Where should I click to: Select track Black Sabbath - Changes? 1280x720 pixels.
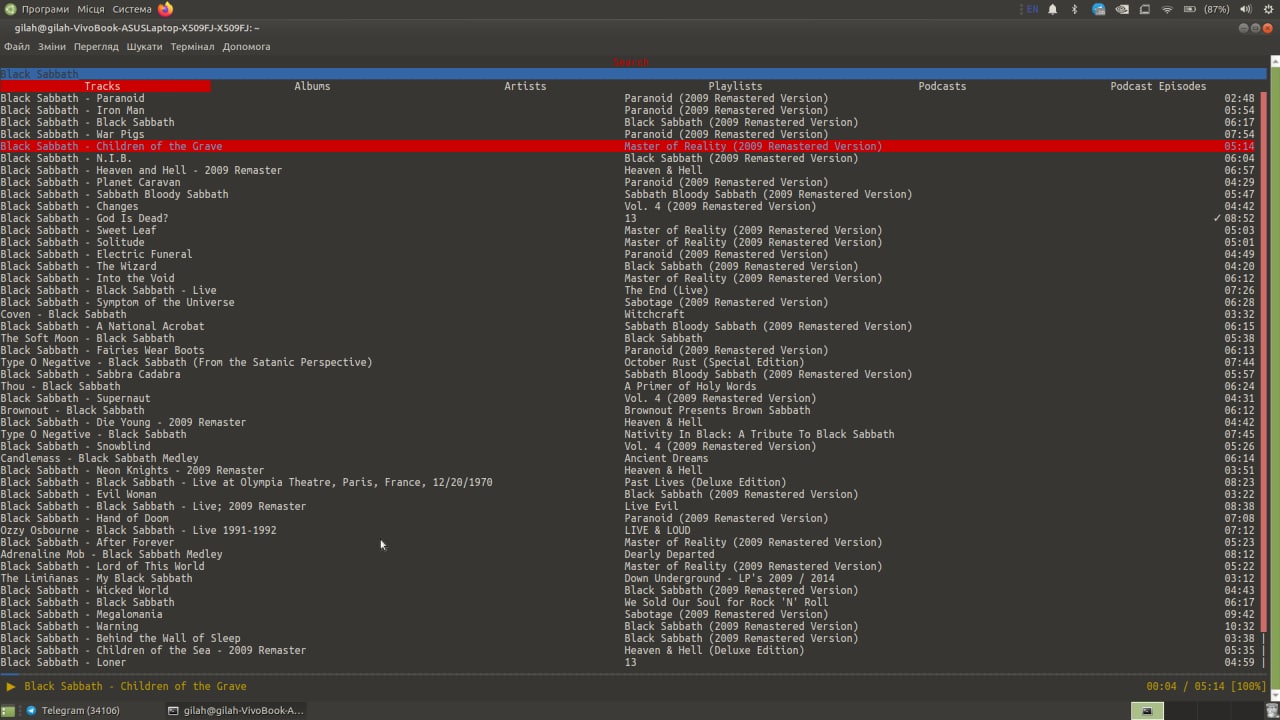coord(69,206)
